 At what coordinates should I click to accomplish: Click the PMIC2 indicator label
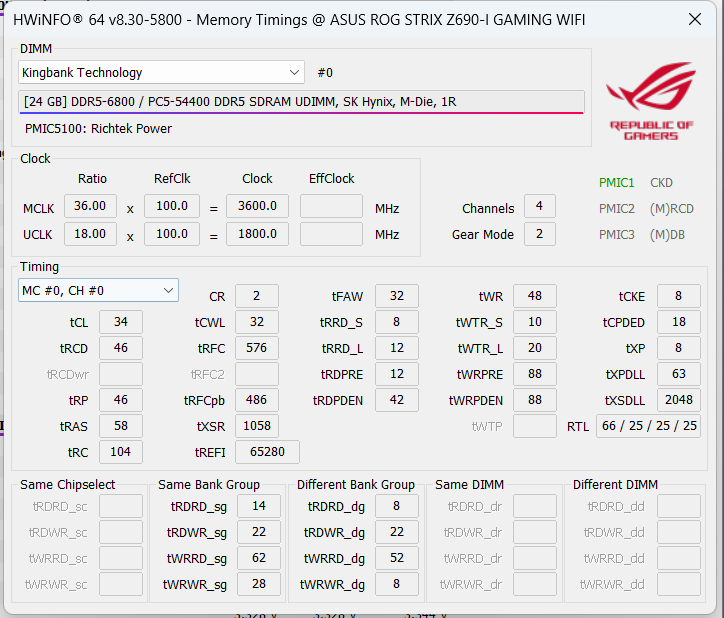(616, 209)
